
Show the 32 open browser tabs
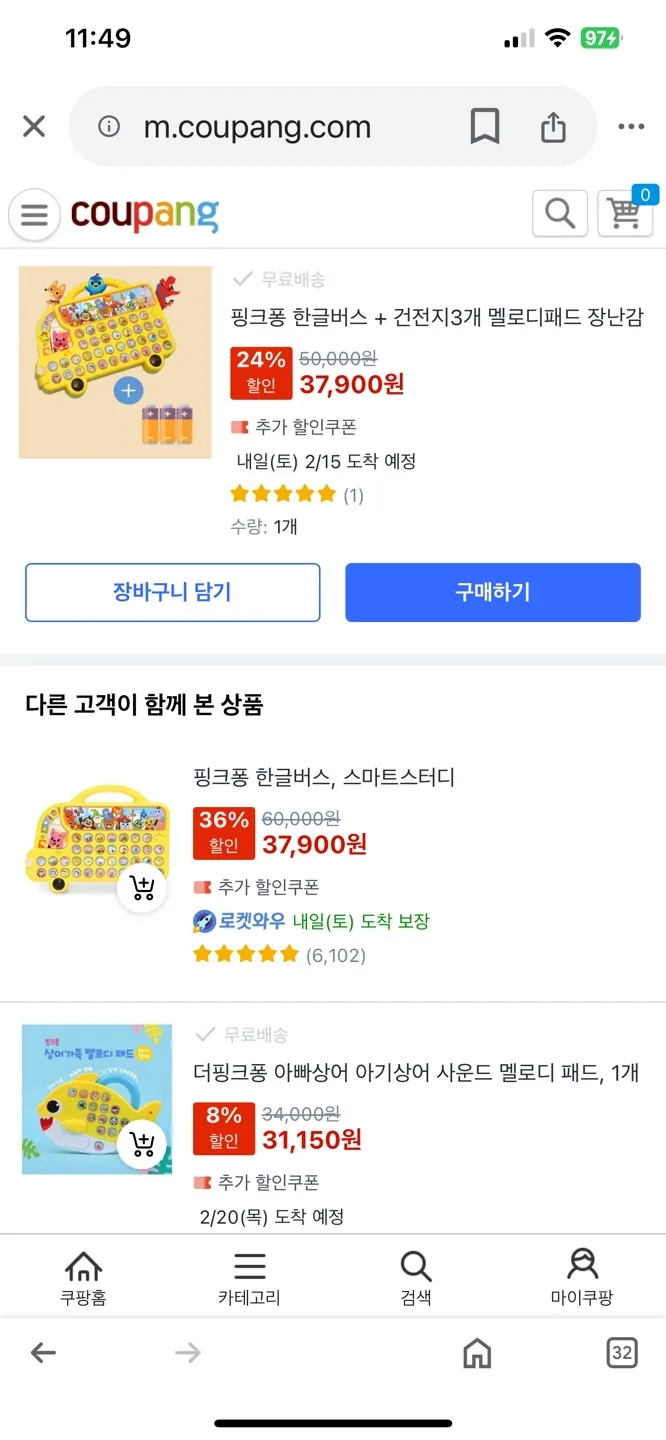pyautogui.click(x=622, y=1353)
